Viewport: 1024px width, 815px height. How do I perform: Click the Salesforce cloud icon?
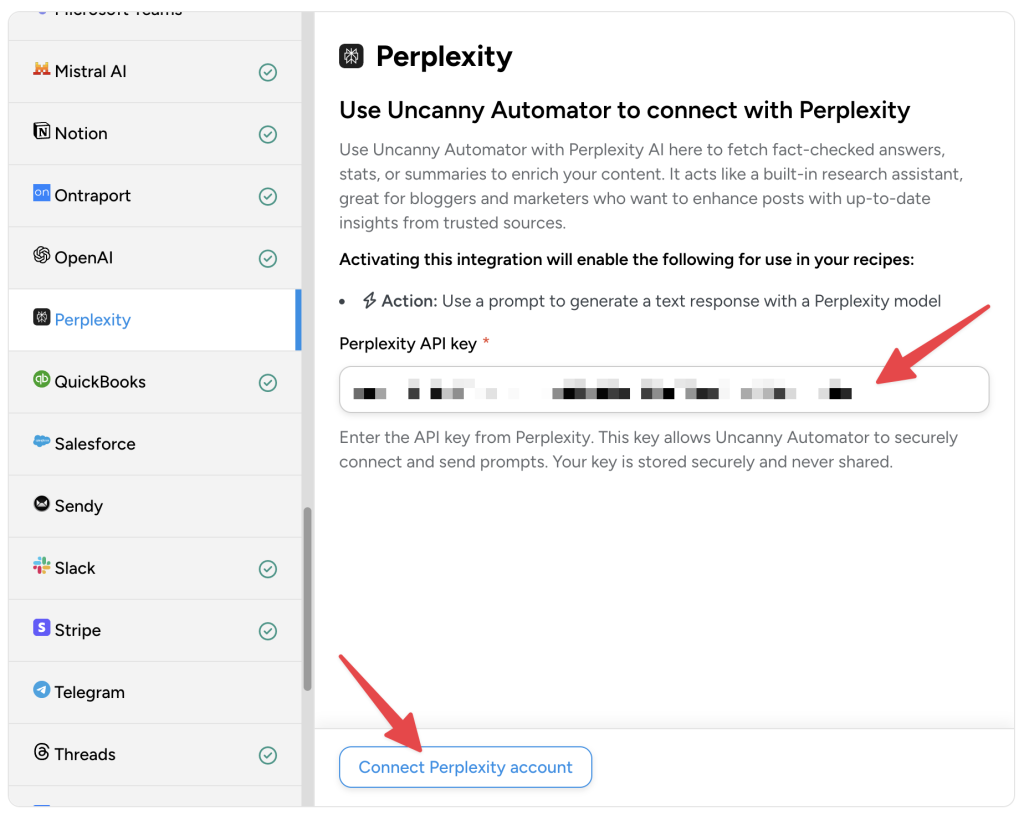pyautogui.click(x=40, y=443)
